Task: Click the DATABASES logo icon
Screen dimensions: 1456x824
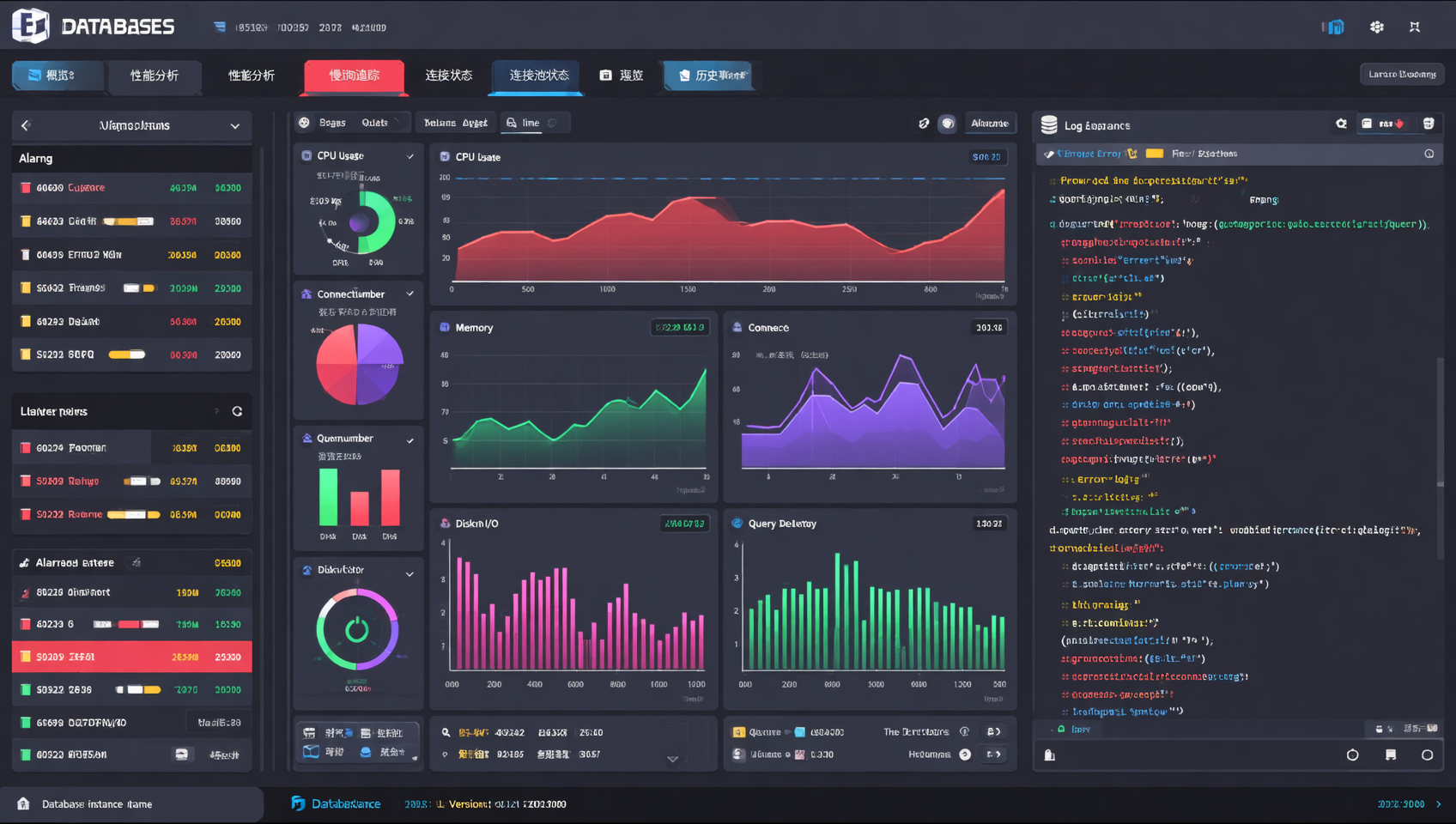Action: click(30, 26)
